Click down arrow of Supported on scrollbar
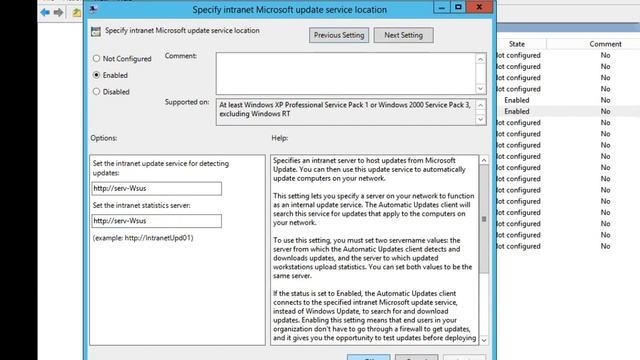The height and width of the screenshot is (360, 640). [x=481, y=119]
